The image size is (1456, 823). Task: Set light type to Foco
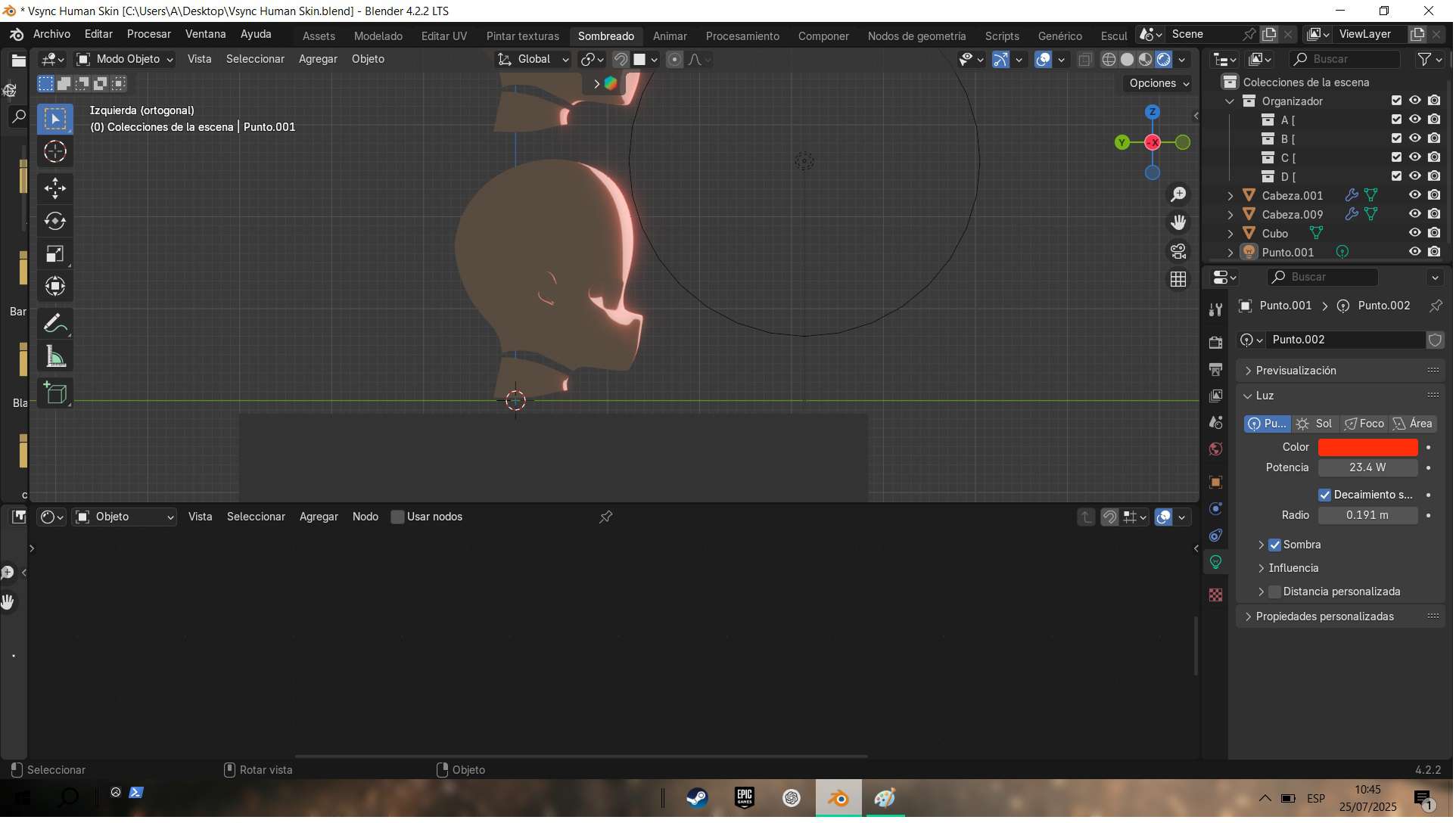(x=1367, y=425)
